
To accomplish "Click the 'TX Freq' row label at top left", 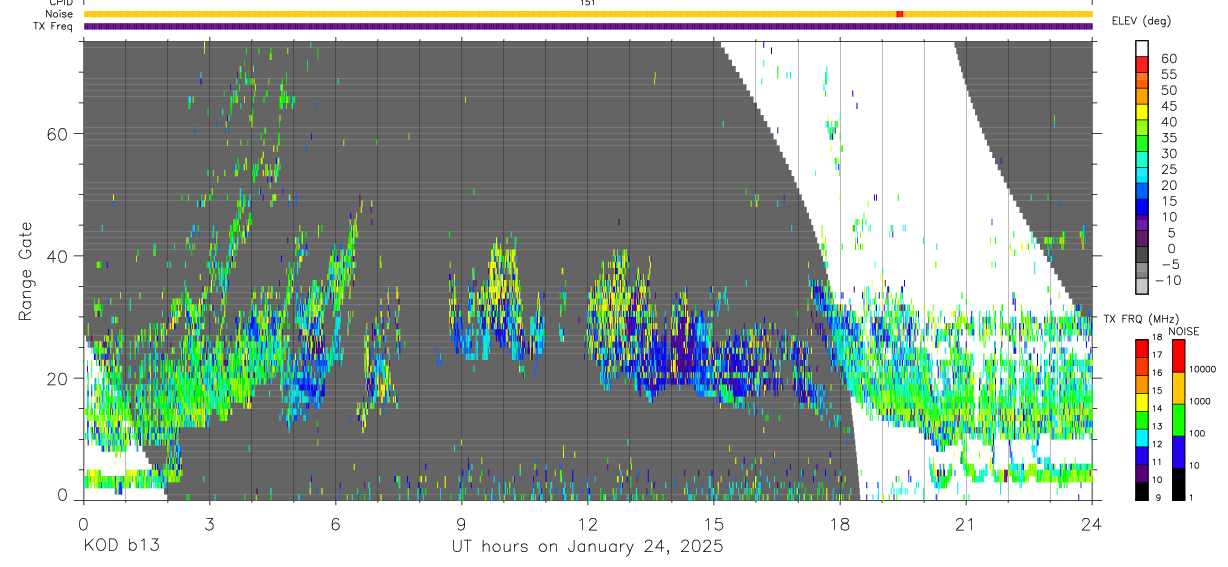I will [54, 26].
